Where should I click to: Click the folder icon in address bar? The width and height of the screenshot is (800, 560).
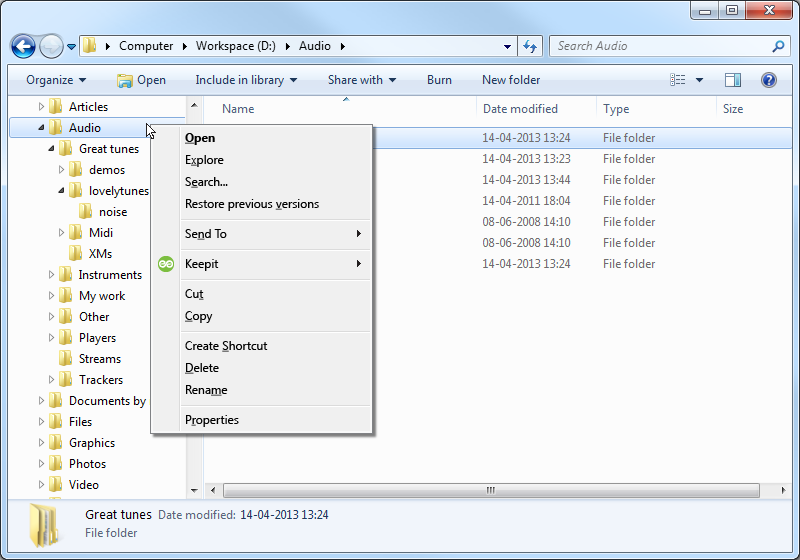(90, 45)
